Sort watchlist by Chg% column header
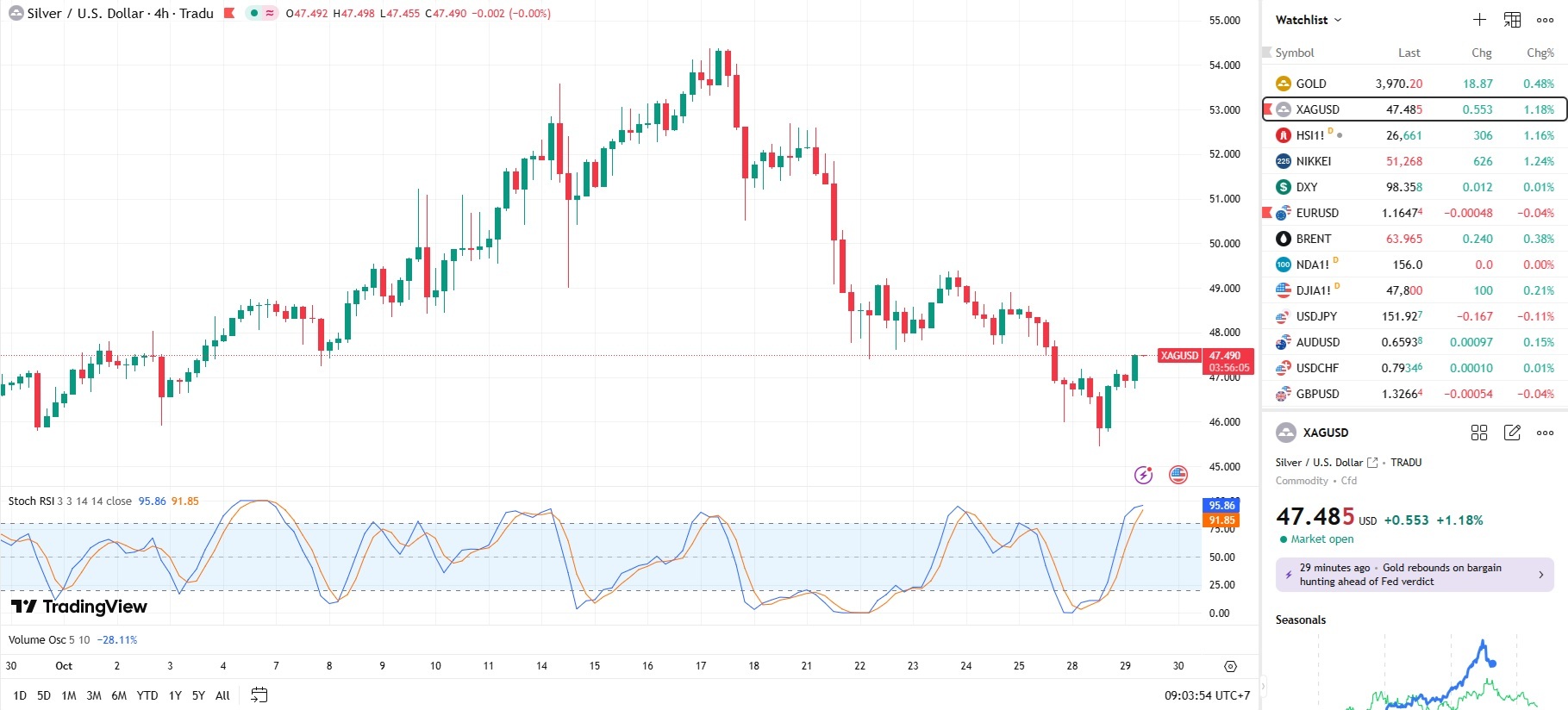This screenshot has height=710, width=1568. (1540, 53)
